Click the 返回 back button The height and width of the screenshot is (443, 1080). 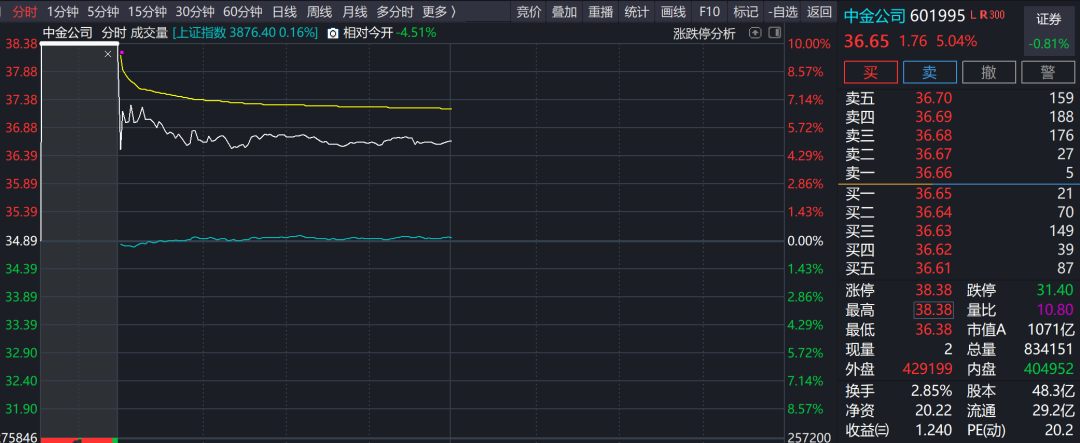coord(819,12)
